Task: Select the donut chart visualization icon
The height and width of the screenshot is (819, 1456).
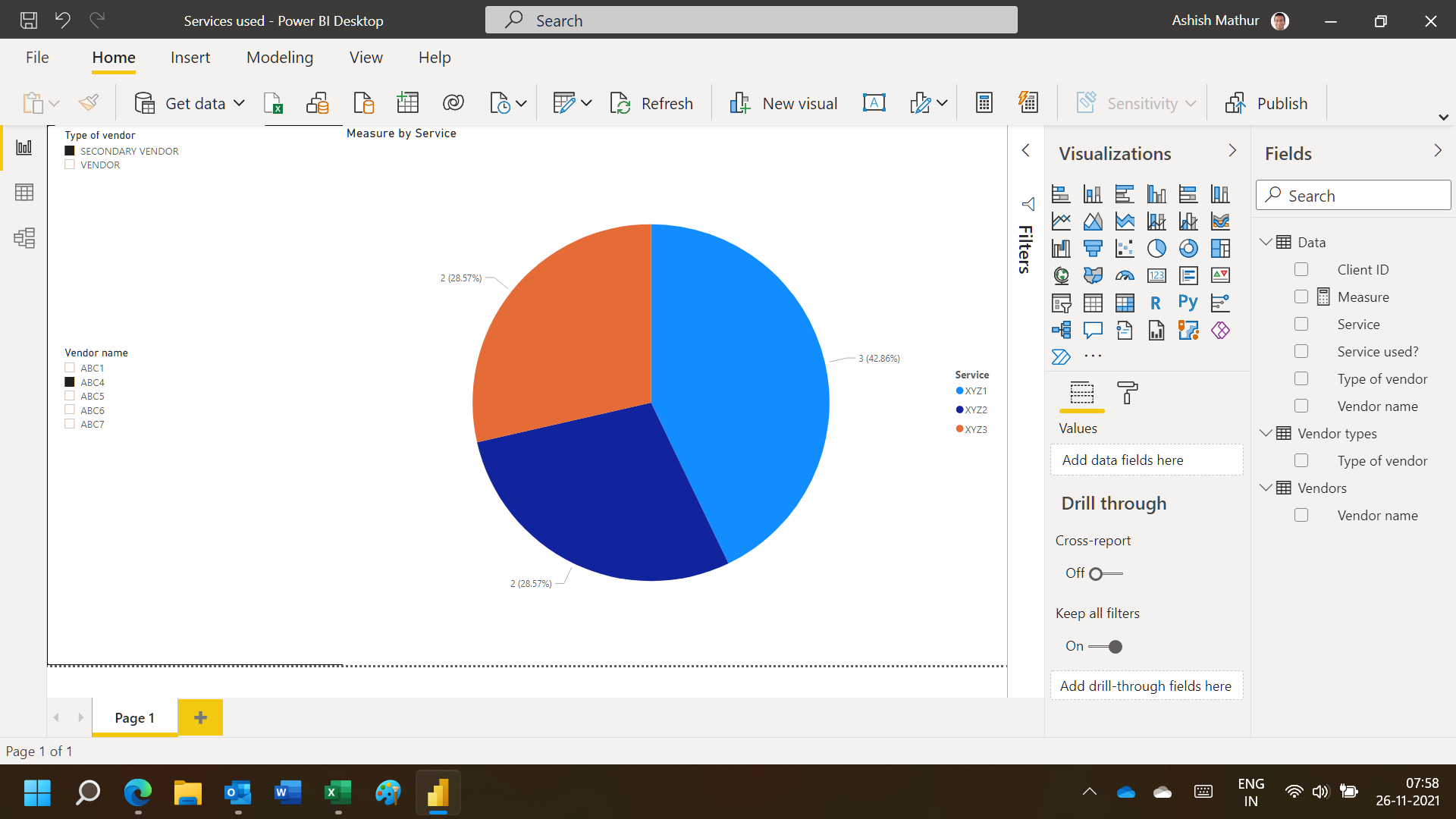Action: coord(1188,249)
